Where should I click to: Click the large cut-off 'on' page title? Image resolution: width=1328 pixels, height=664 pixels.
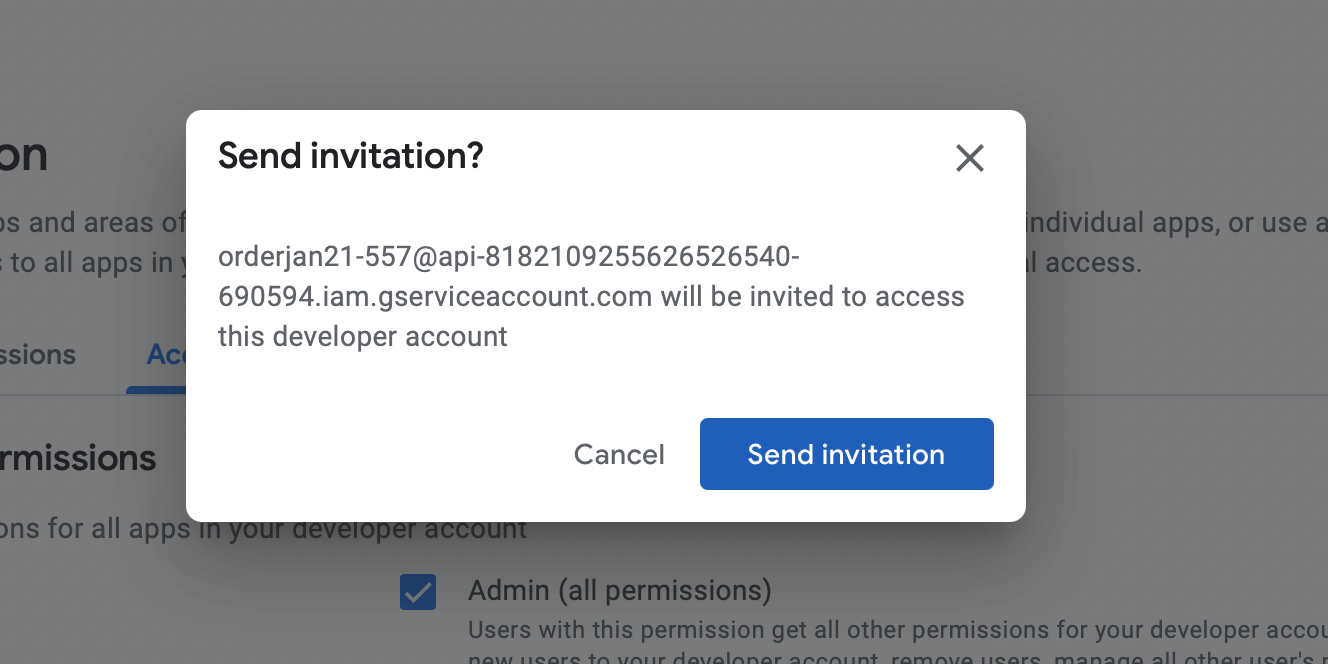tap(24, 155)
